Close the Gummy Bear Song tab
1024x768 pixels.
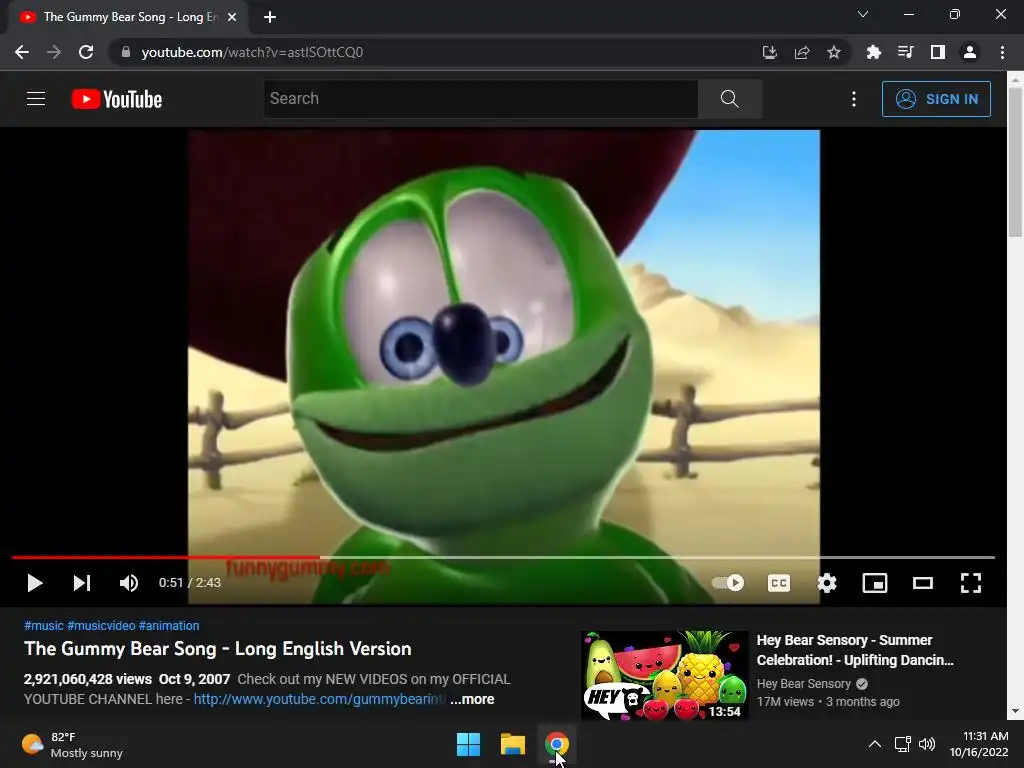click(232, 17)
